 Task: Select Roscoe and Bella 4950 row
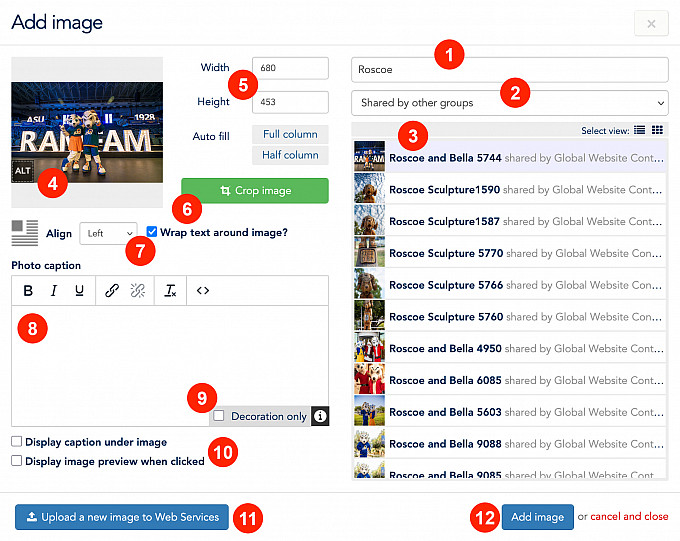510,348
